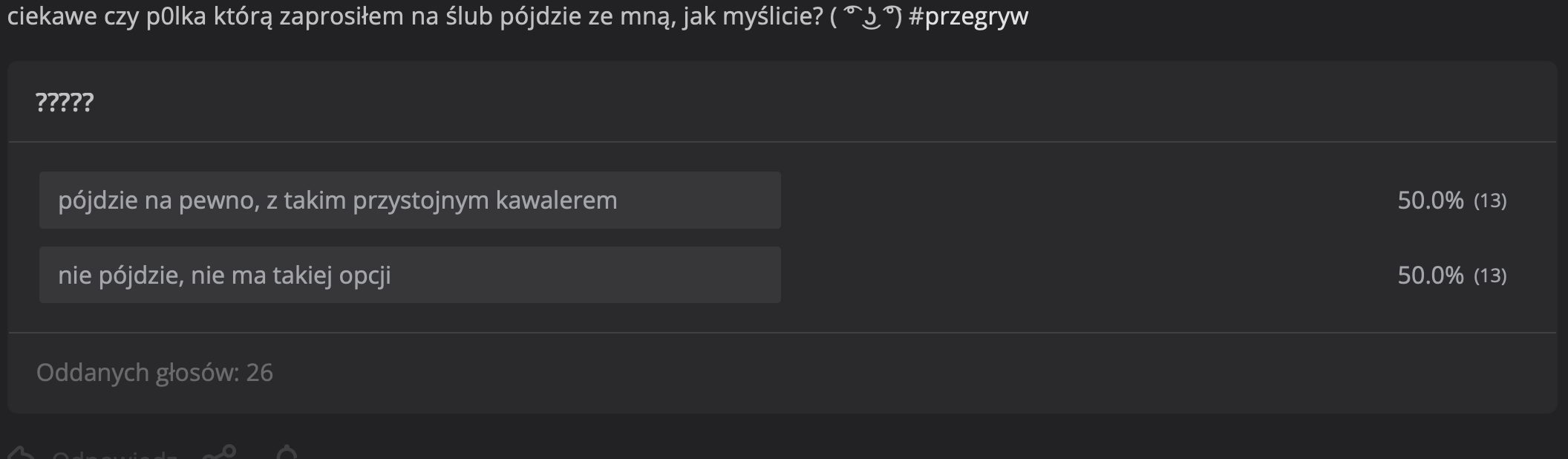Click the bell icon below the poll

click(287, 453)
